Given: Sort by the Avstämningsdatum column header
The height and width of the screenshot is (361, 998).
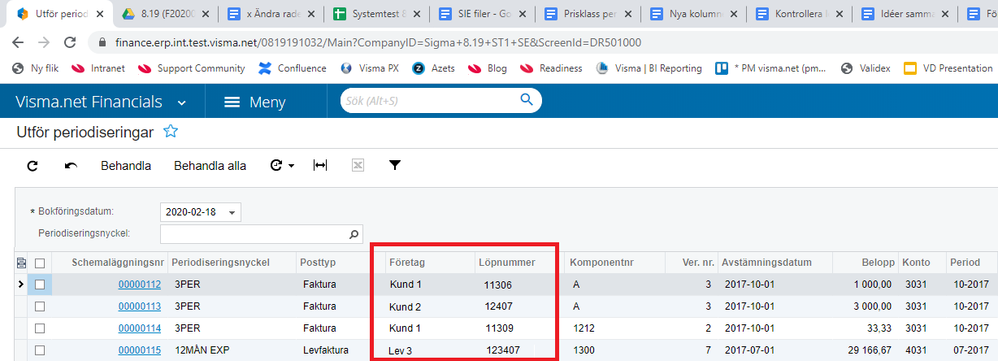Looking at the screenshot, I should [766, 262].
